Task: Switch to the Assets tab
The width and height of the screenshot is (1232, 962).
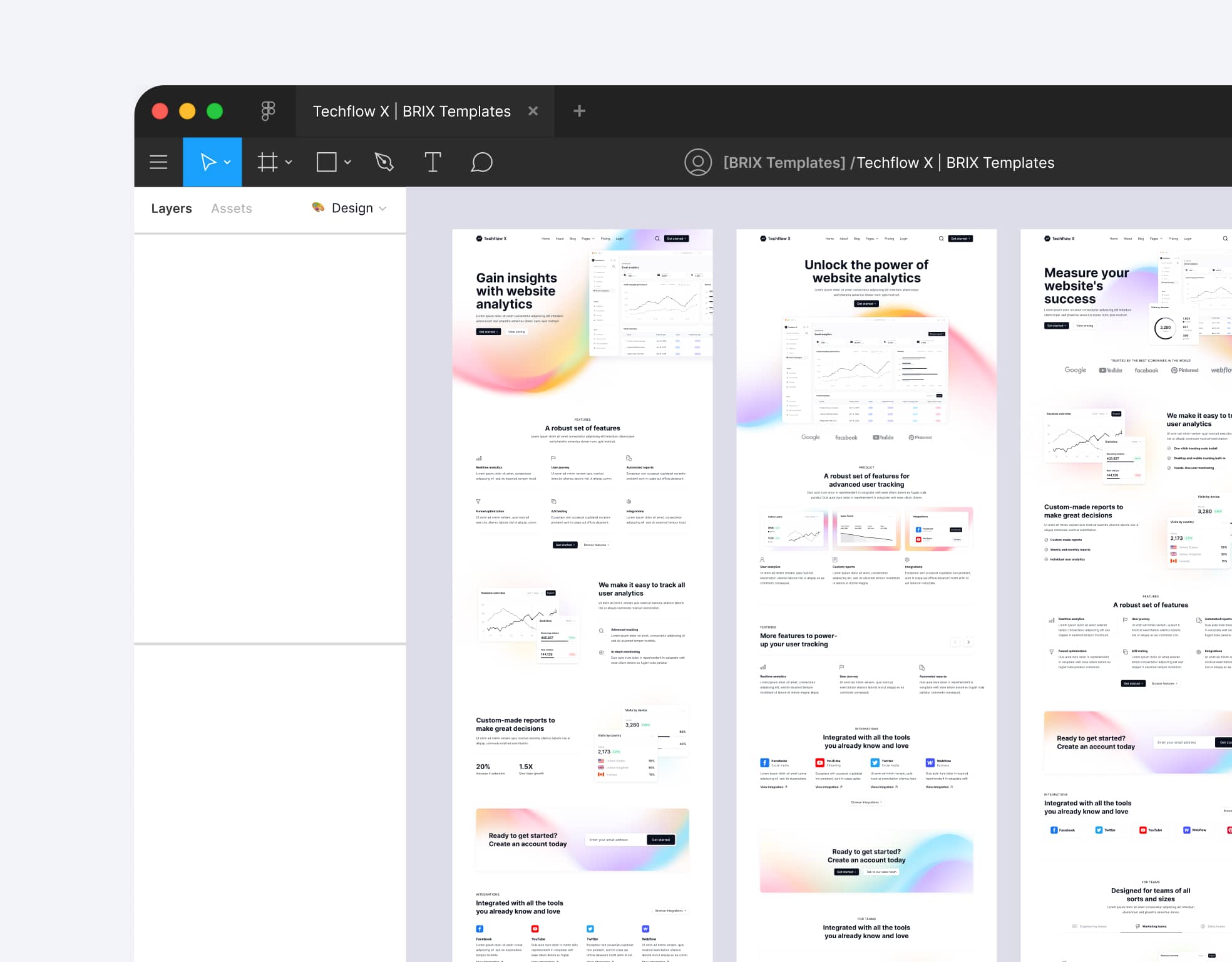Action: point(231,208)
